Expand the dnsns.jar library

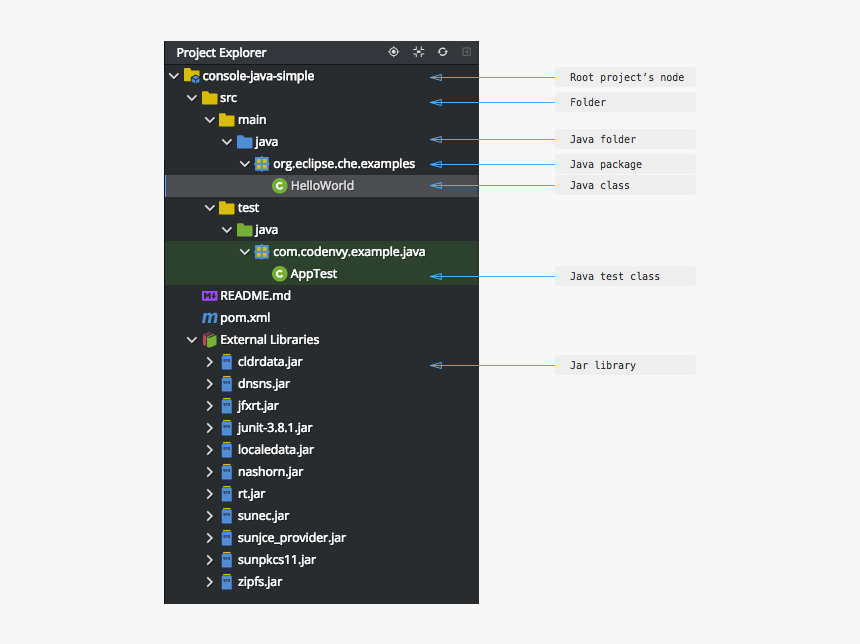210,384
